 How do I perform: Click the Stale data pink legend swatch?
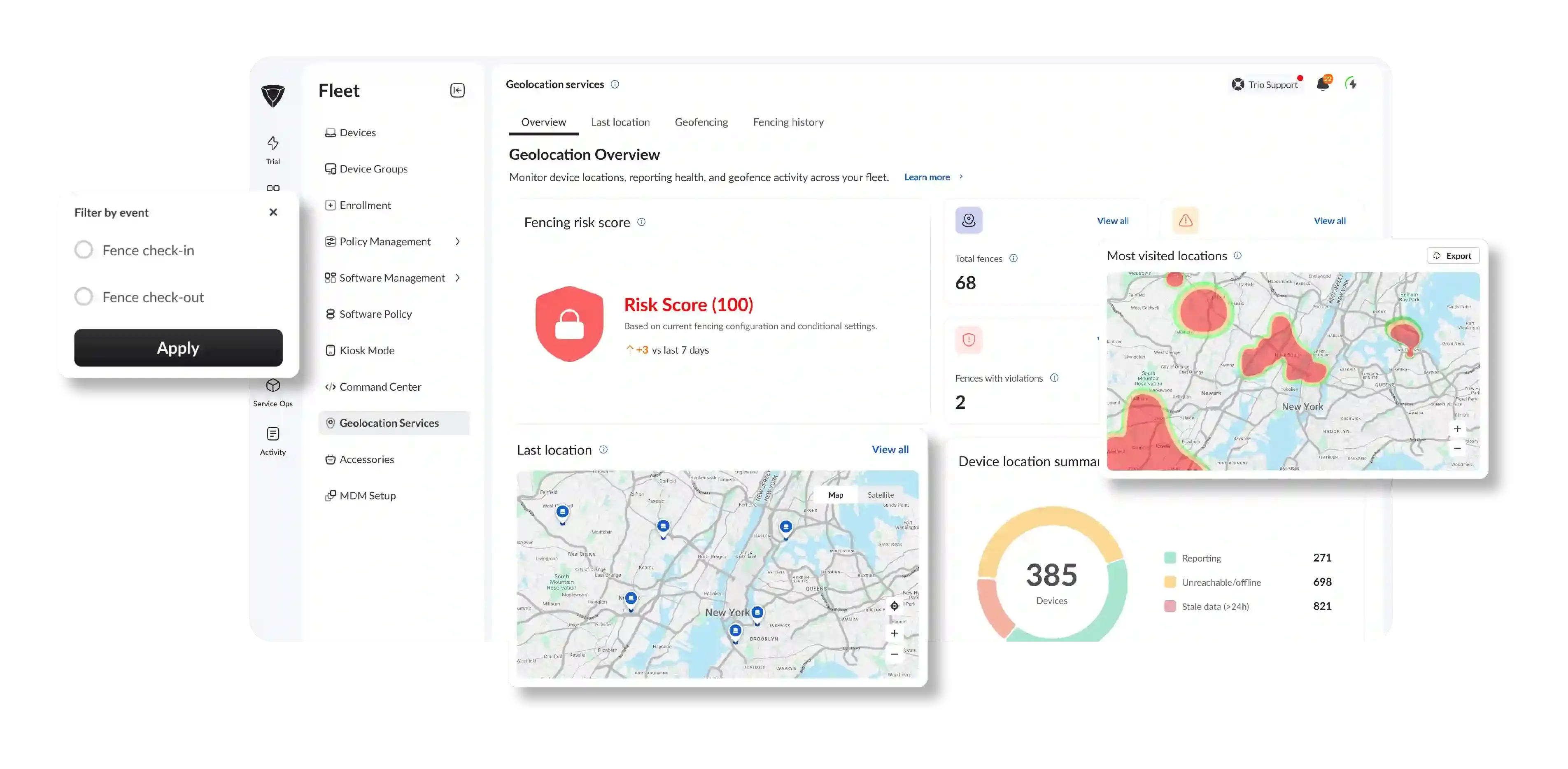1169,606
